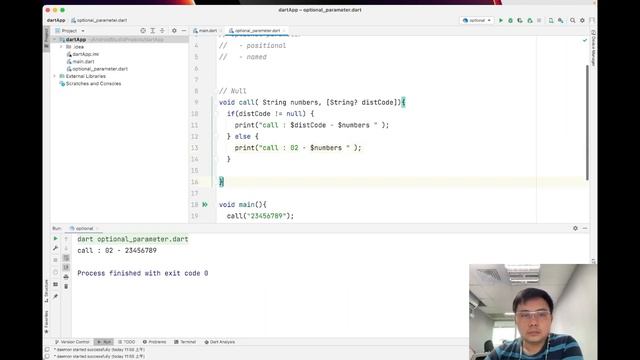Click optional_parameter.dart breadcrumb in navigation bar
This screenshot has height=360, width=640.
[x=99, y=20]
